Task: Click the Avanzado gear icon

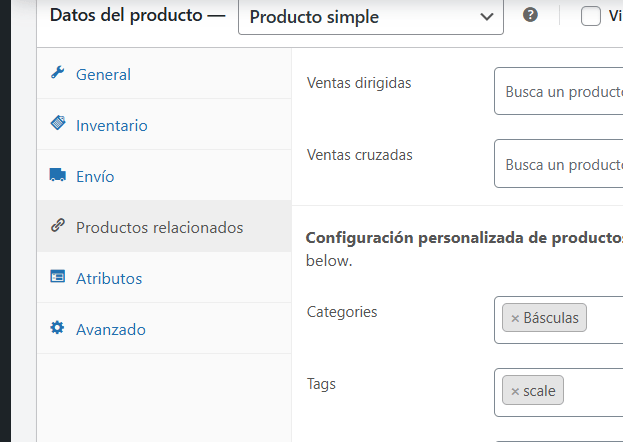Action: click(x=57, y=328)
